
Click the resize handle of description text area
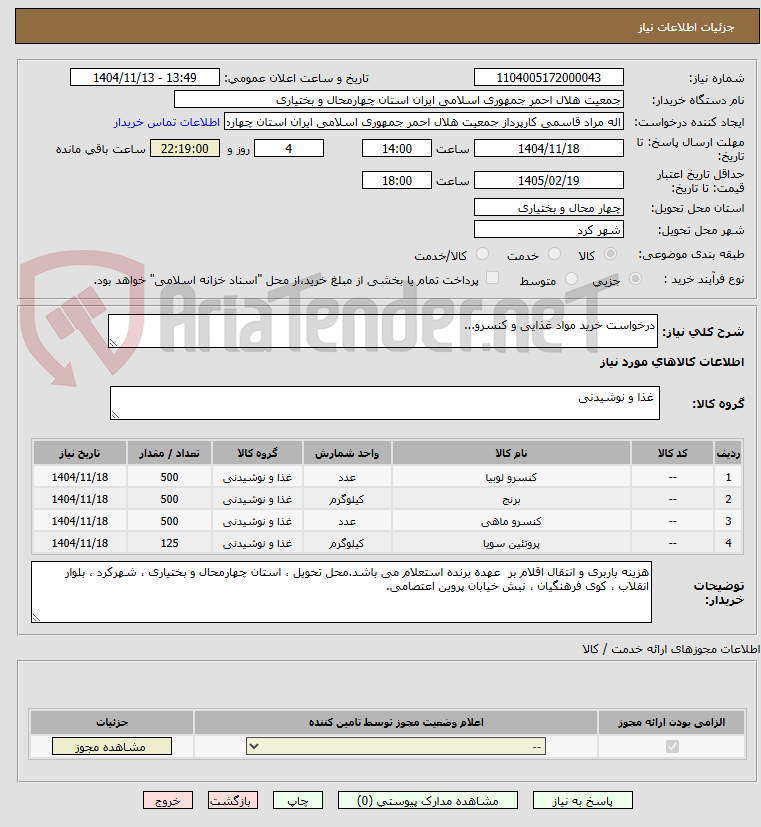tap(113, 343)
